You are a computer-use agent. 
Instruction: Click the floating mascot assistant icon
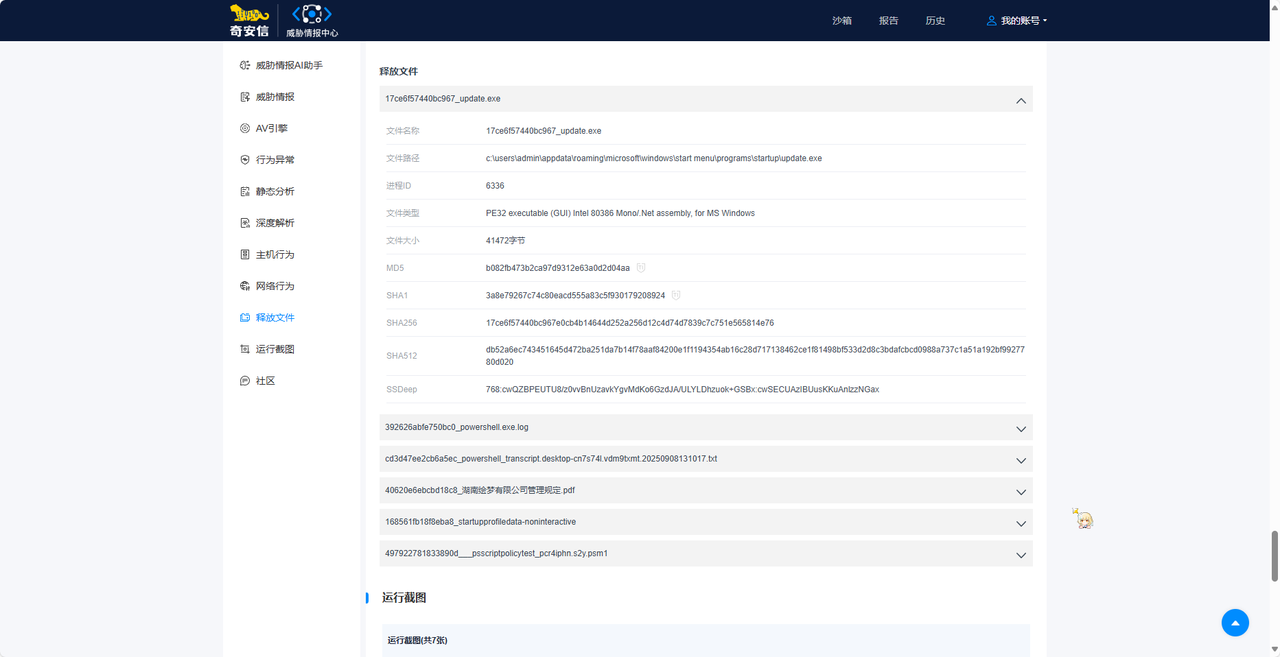click(x=1083, y=518)
